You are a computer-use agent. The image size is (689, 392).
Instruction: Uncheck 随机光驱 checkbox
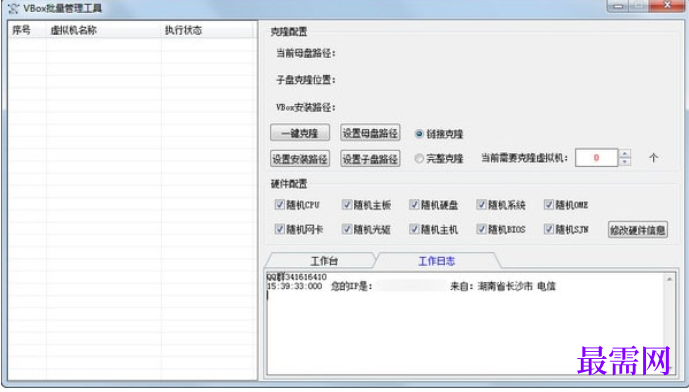(347, 229)
